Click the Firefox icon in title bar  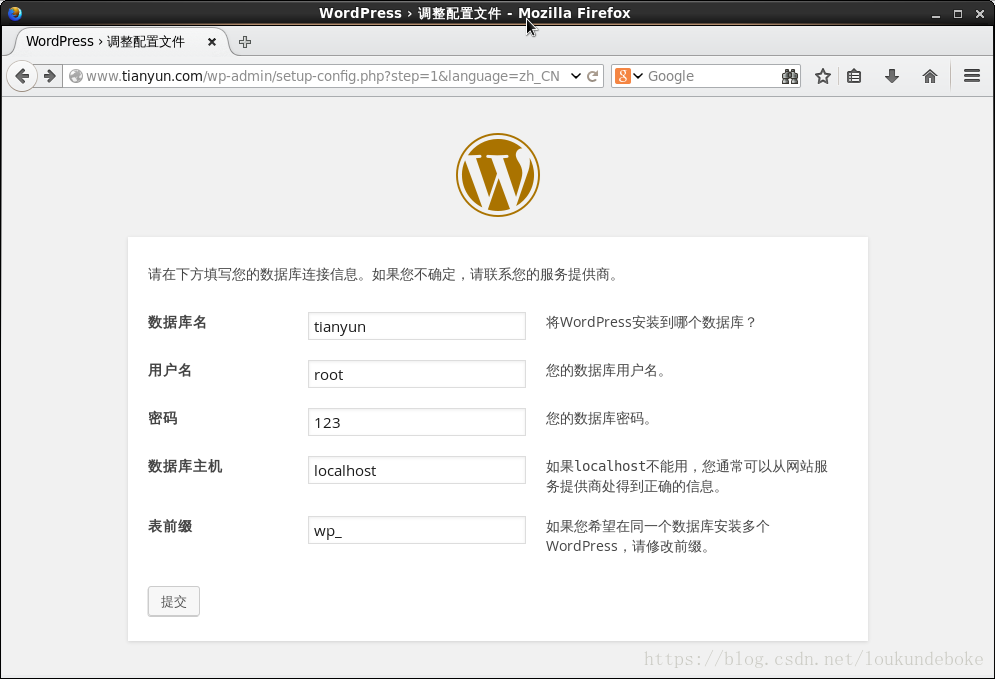[15, 13]
